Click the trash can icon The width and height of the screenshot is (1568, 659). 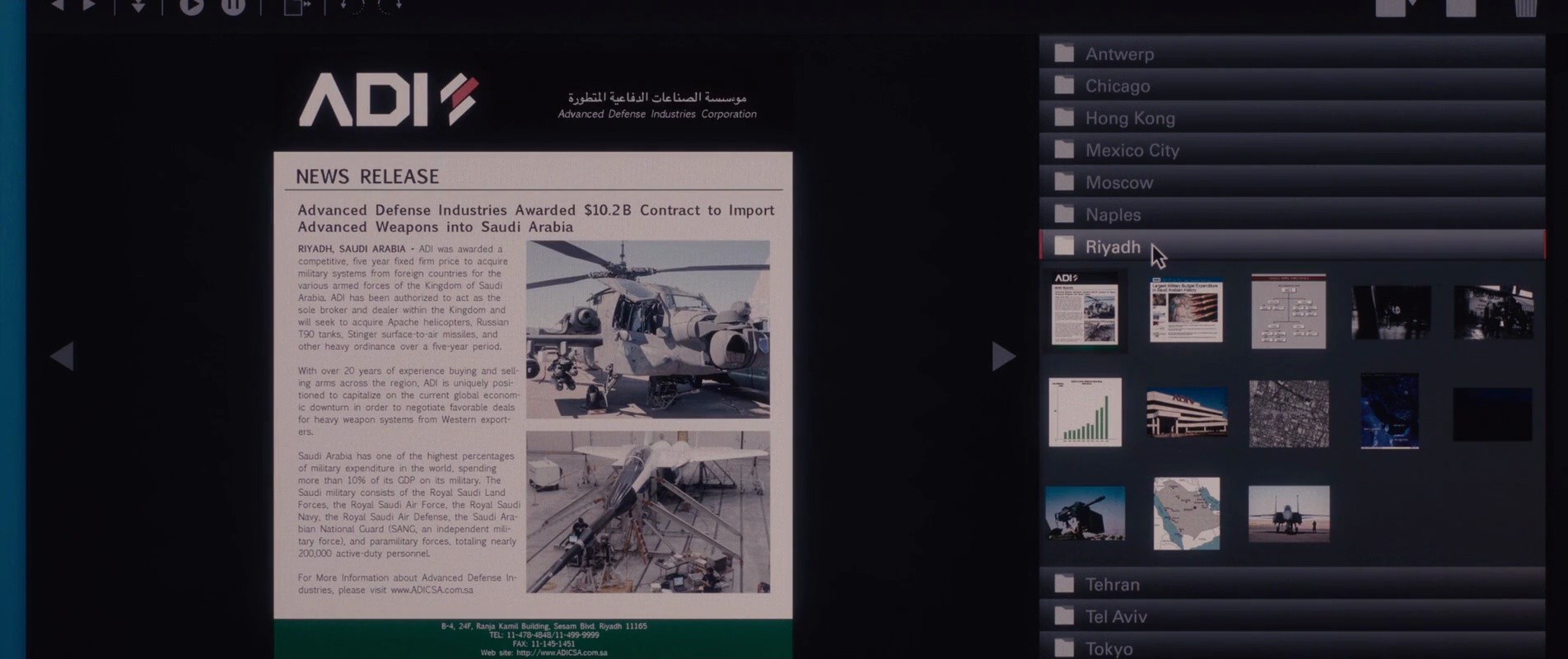(x=1525, y=7)
